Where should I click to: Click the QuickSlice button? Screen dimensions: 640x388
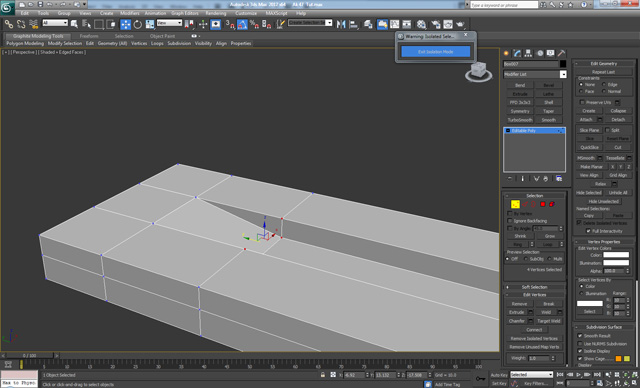click(589, 147)
